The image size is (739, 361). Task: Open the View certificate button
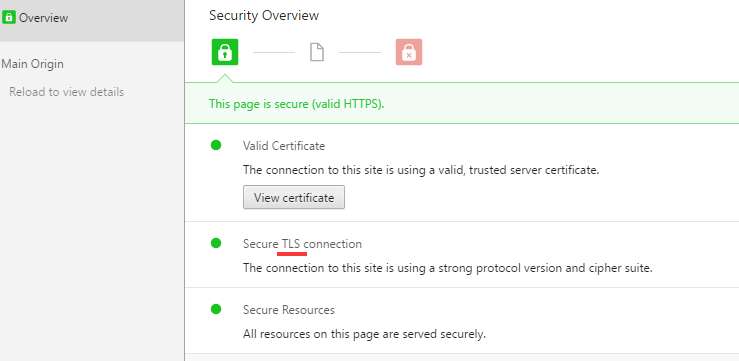(x=294, y=197)
